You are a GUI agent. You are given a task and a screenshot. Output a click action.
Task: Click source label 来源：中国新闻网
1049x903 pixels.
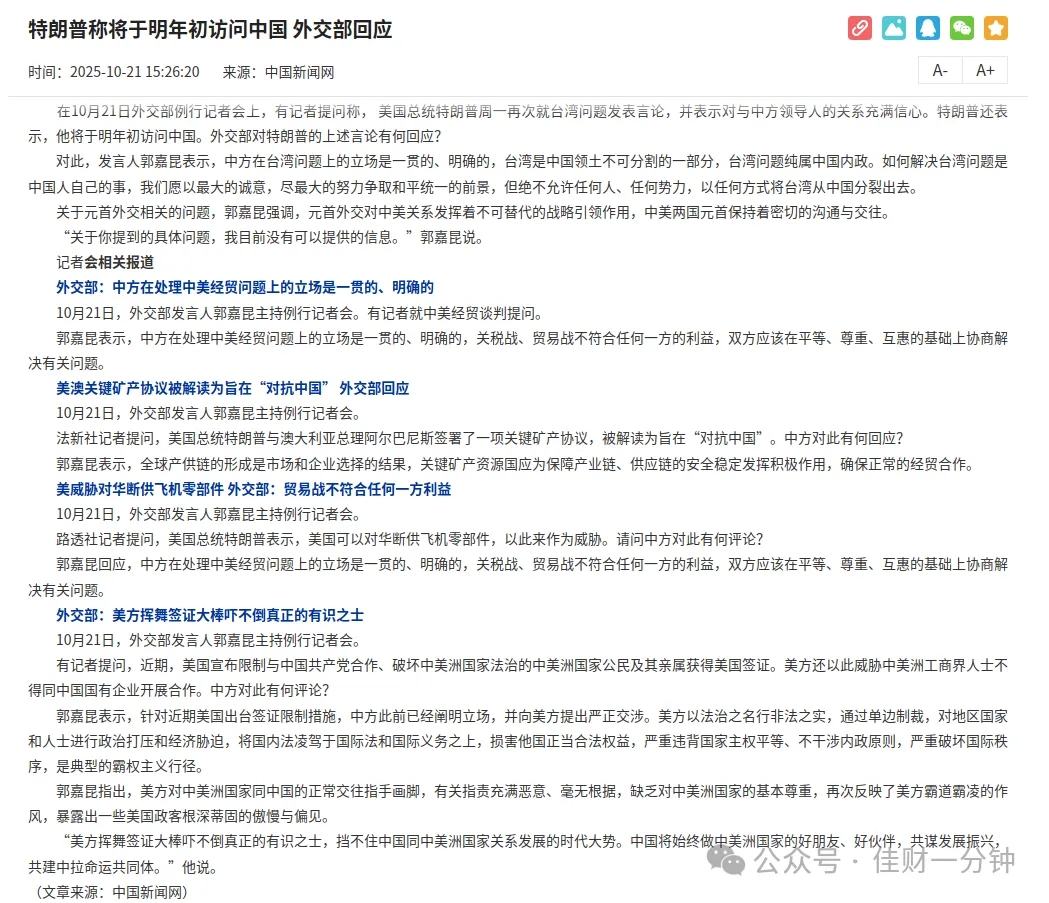tap(278, 72)
